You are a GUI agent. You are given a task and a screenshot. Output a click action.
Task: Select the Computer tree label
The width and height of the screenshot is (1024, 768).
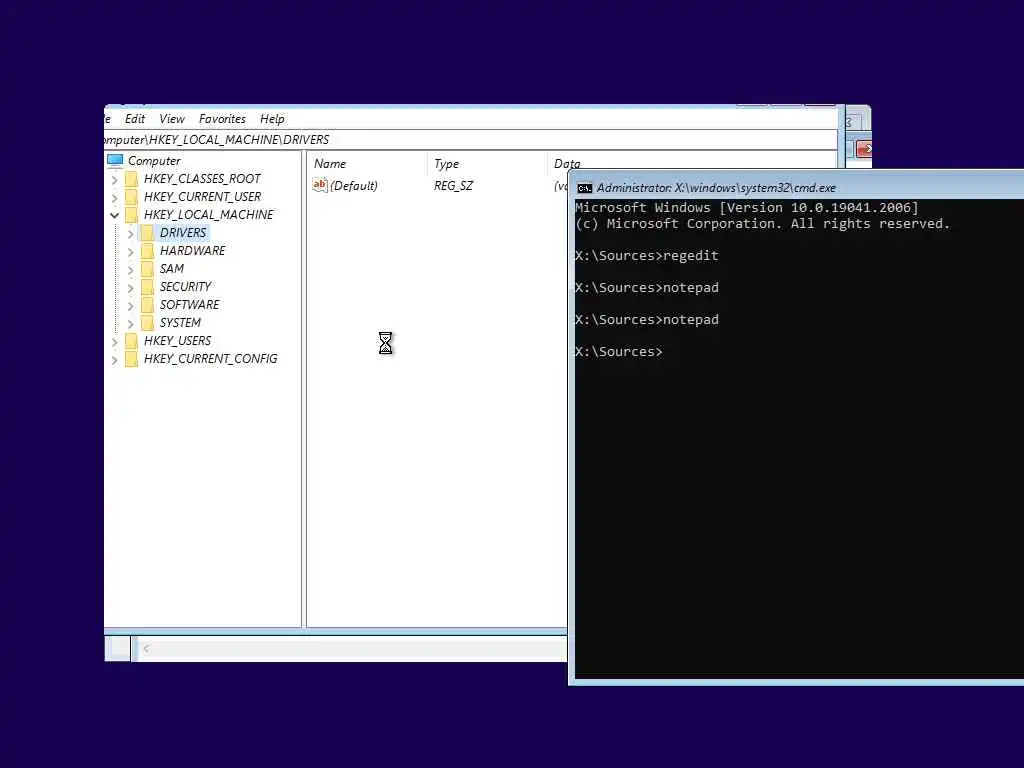point(154,161)
